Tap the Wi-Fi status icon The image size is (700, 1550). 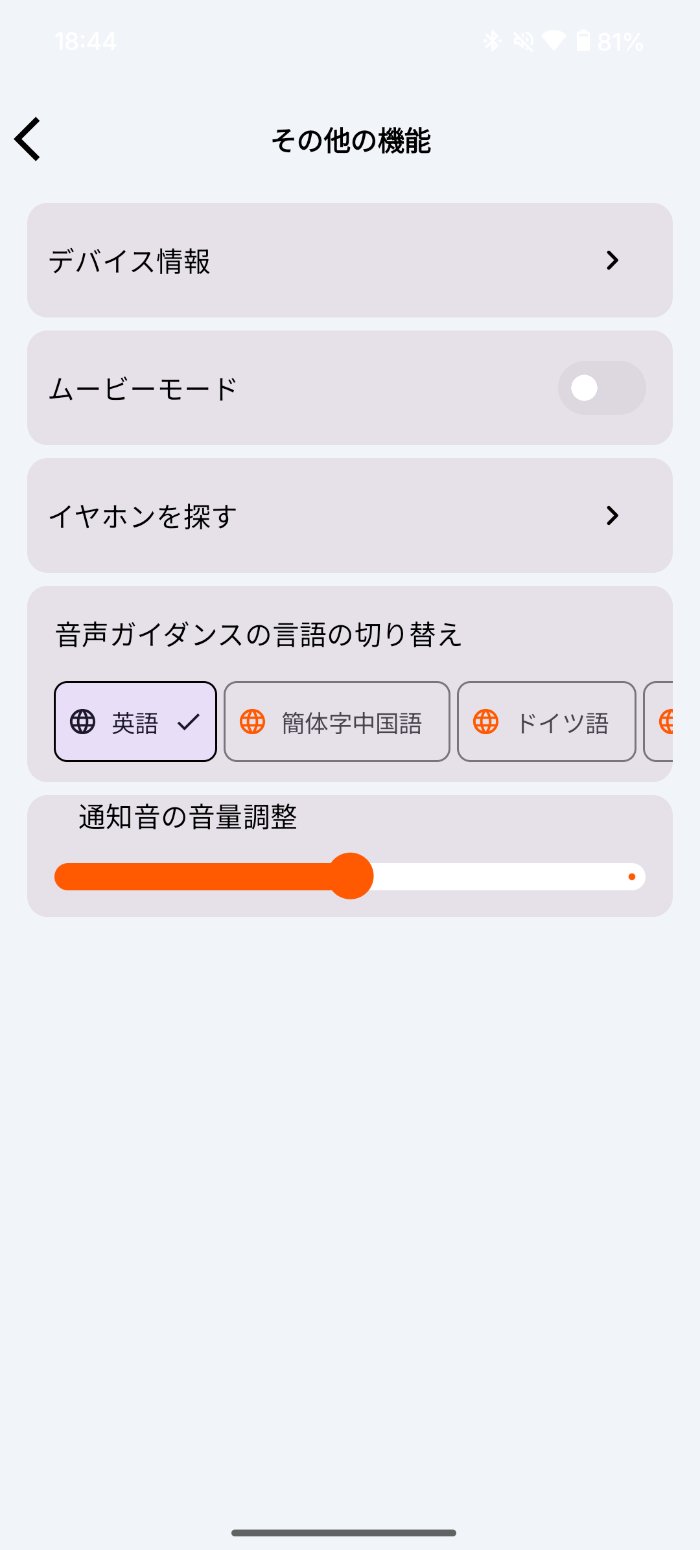coord(553,41)
